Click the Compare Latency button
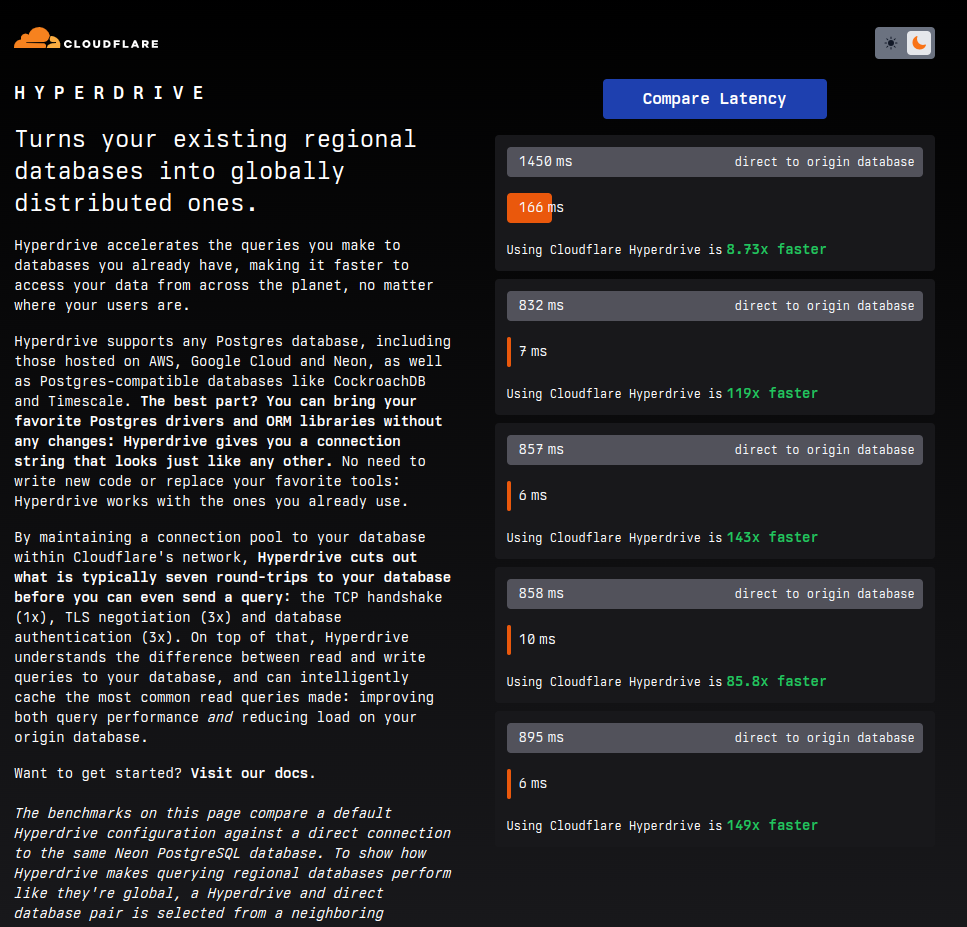Viewport: 967px width, 927px height. [715, 99]
